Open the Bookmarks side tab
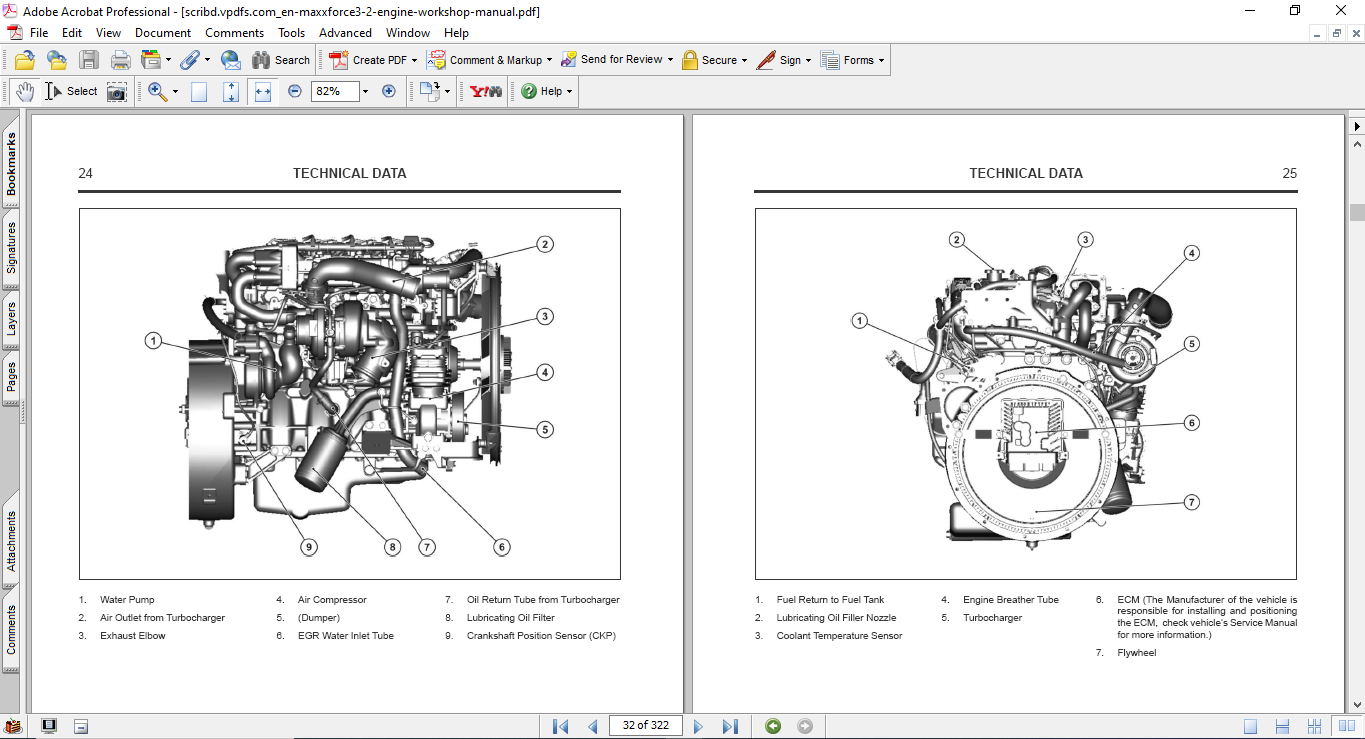The height and width of the screenshot is (739, 1365). coord(11,165)
